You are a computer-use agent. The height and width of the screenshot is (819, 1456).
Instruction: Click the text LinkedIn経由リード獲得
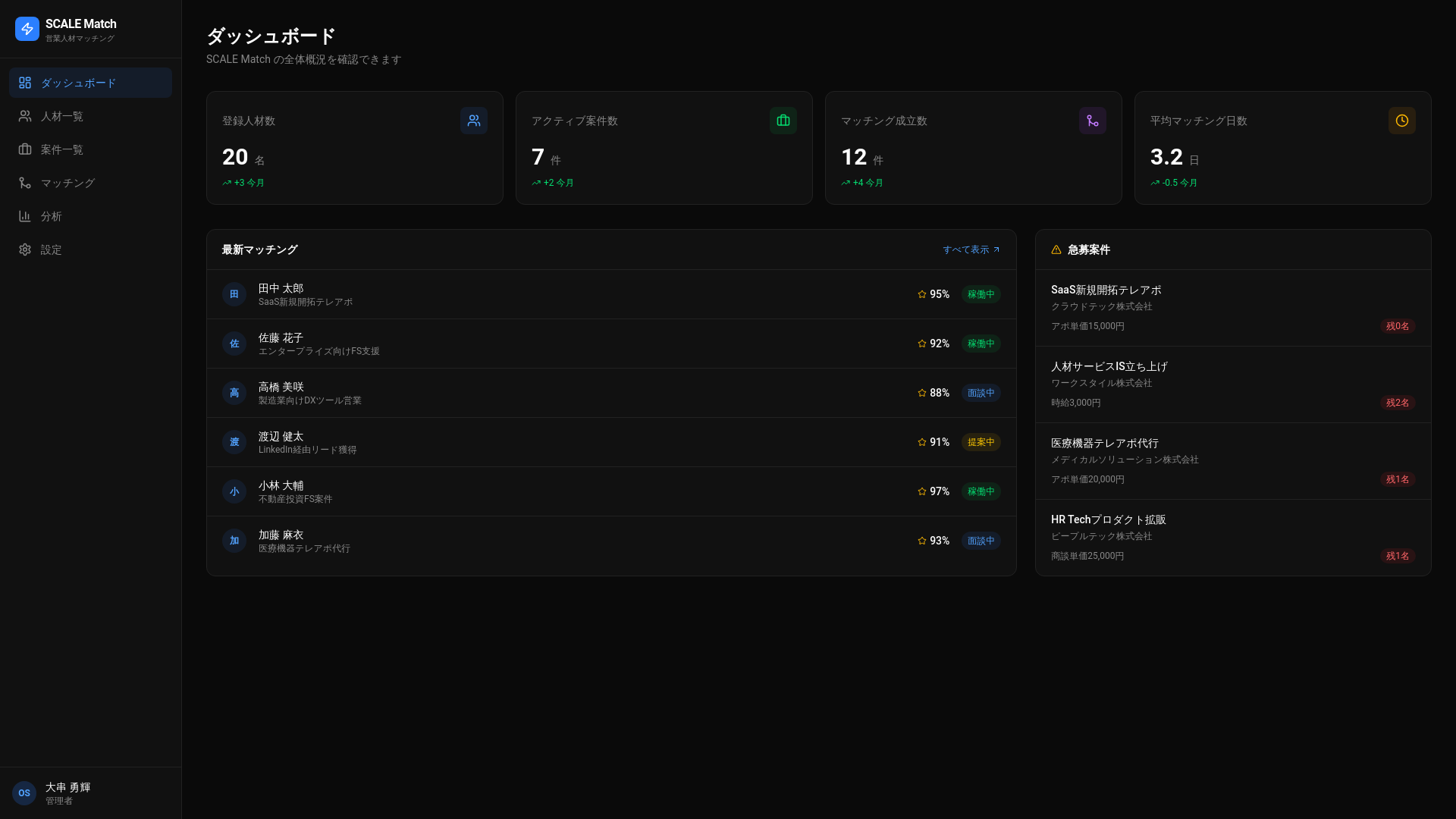(307, 450)
